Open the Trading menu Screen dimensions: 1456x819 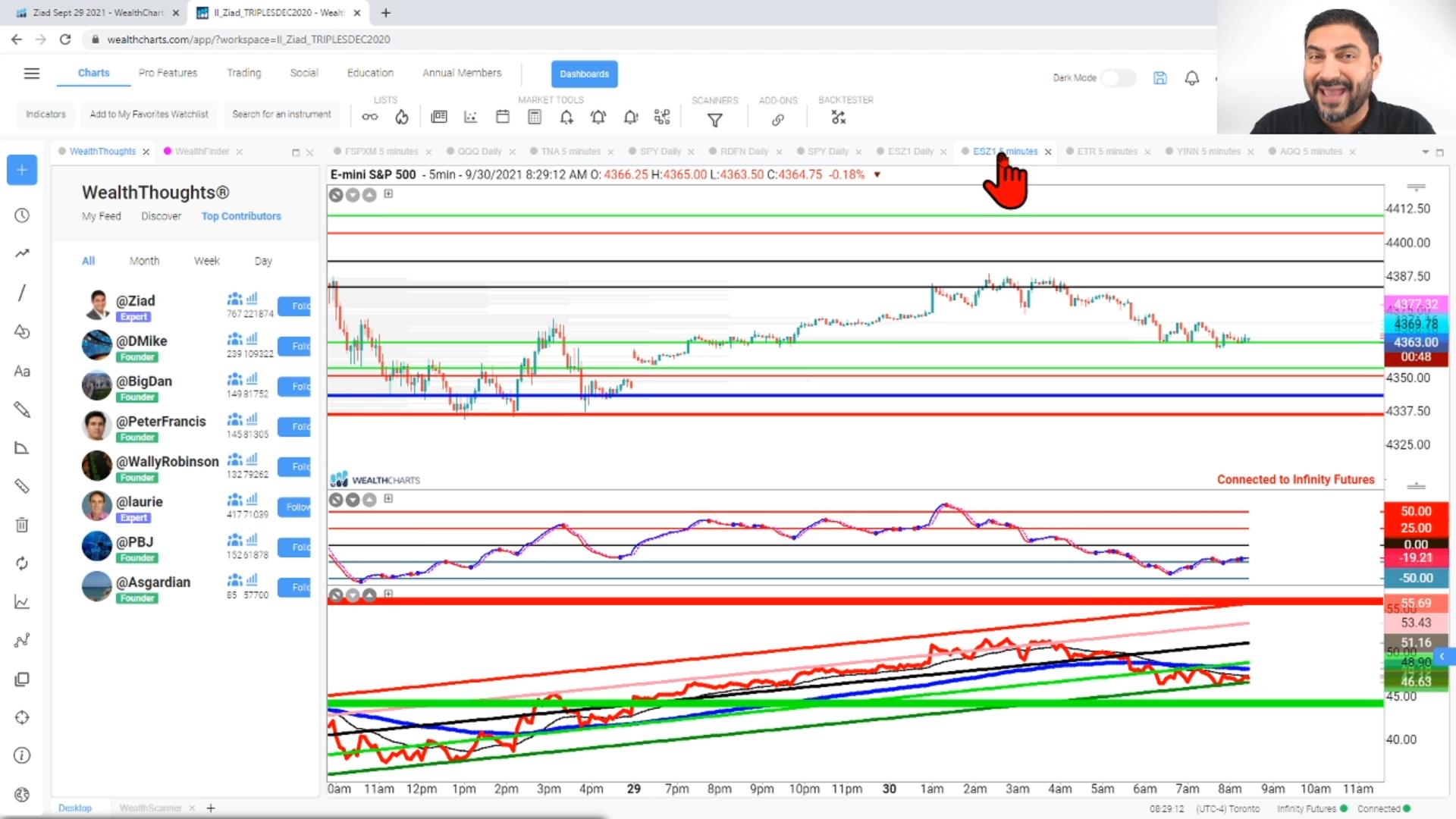[243, 73]
